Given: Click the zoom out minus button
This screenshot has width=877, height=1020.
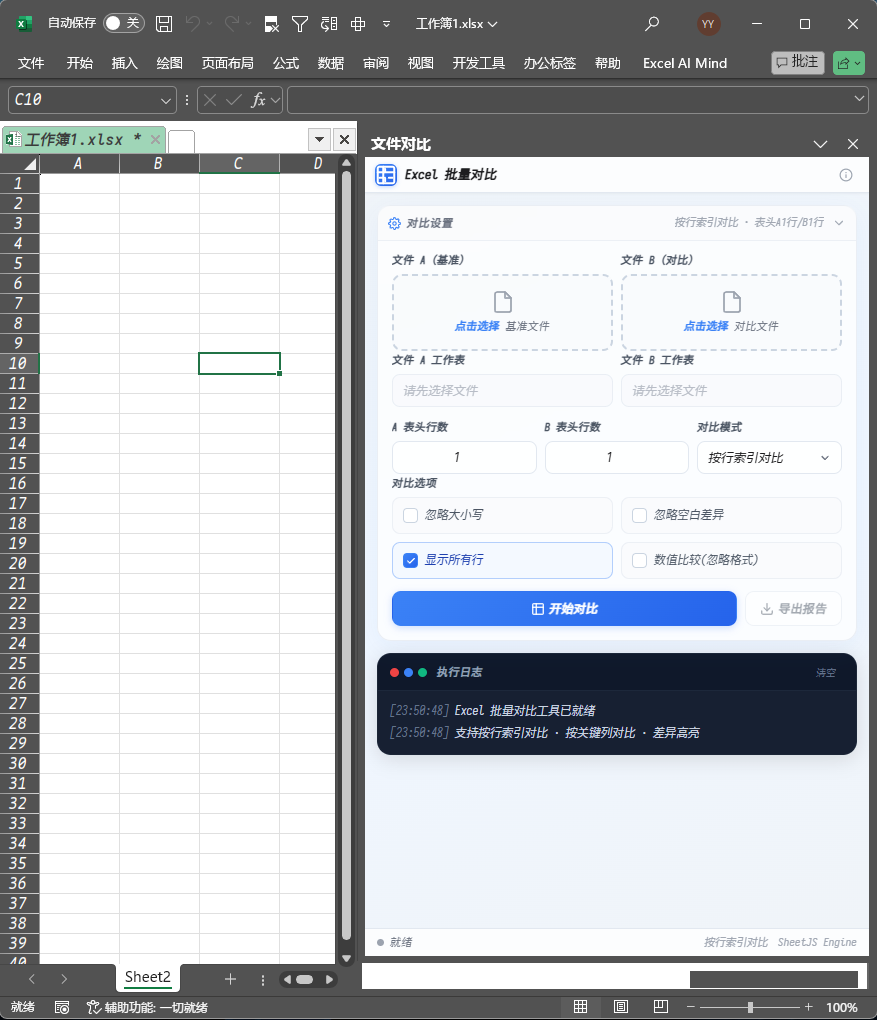Looking at the screenshot, I should pyautogui.click(x=691, y=1007).
